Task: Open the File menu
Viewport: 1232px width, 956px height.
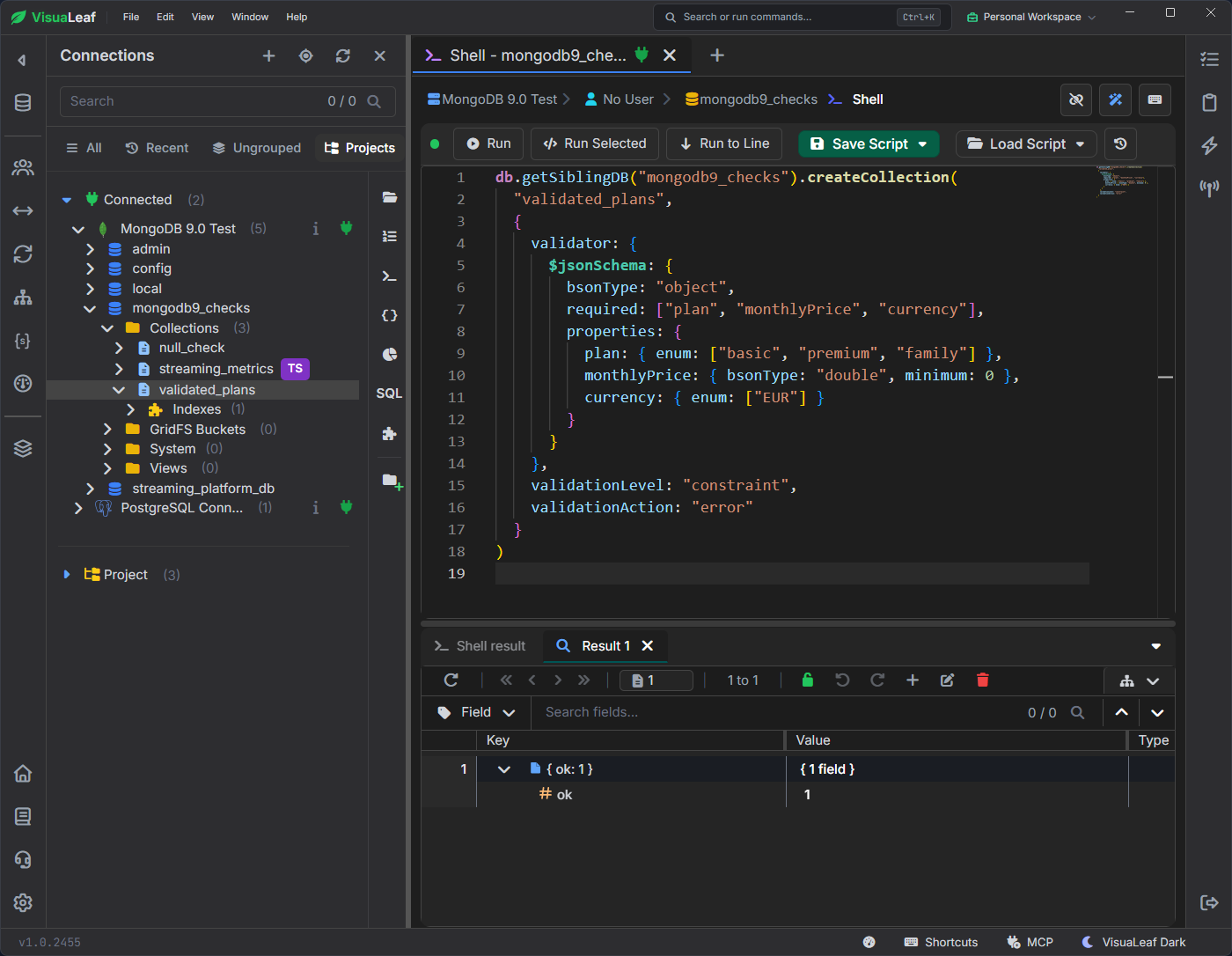Action: [131, 17]
